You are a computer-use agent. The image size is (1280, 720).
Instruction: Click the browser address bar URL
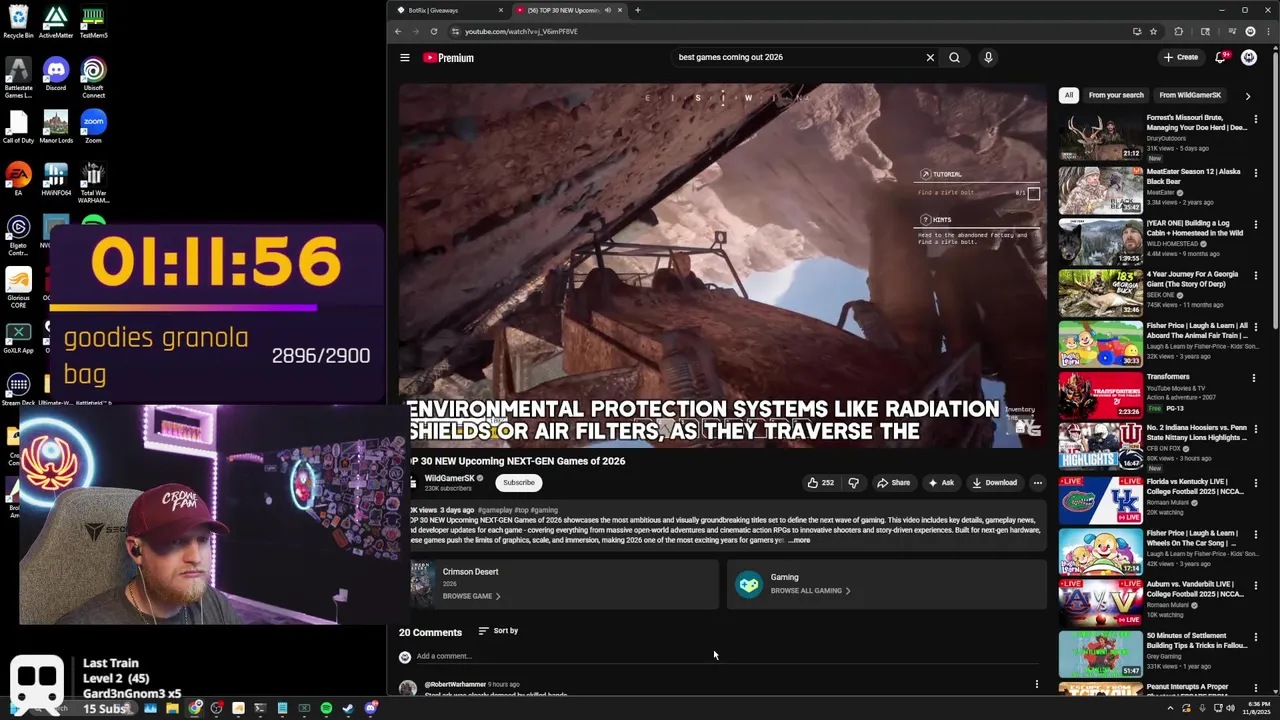(521, 31)
